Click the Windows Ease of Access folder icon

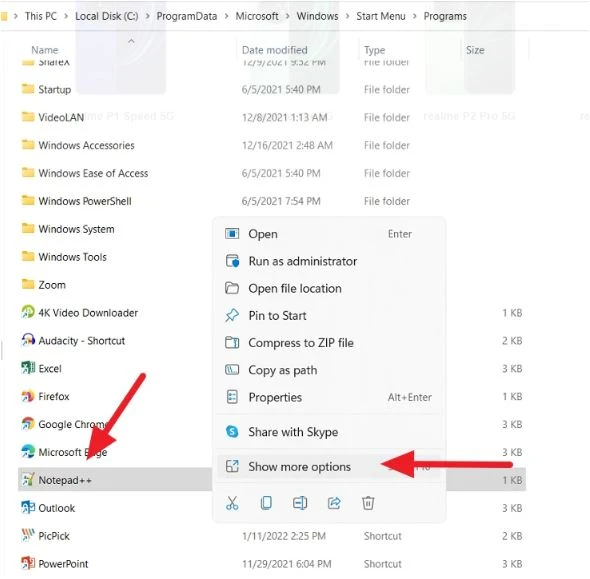tap(28, 173)
